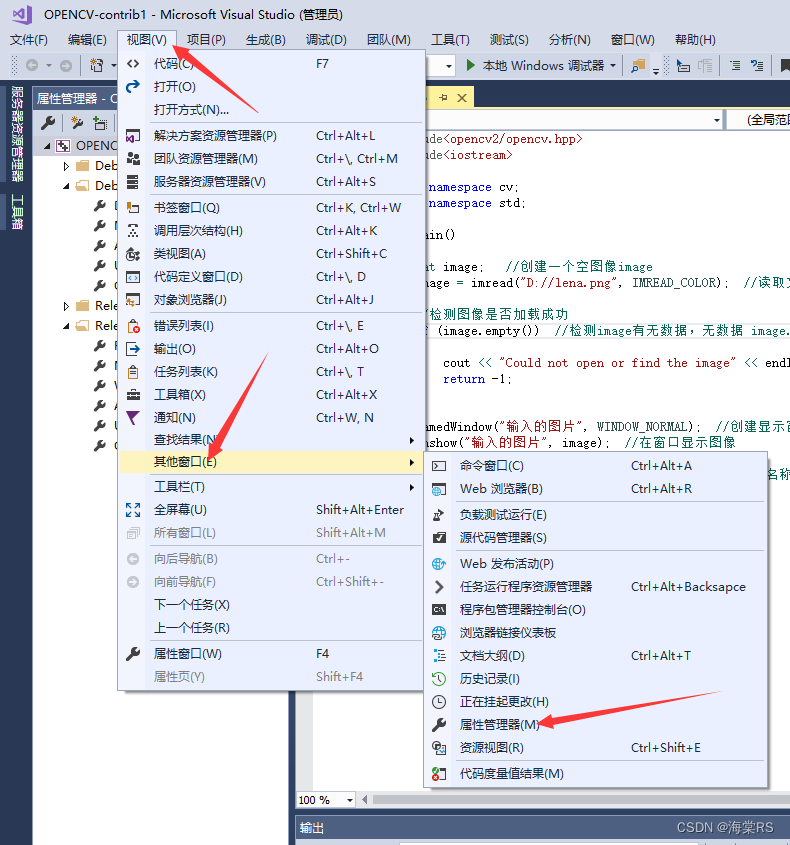The image size is (790, 845).
Task: Click the Server Explorer (服务器资源管理器) icon
Action: (133, 182)
